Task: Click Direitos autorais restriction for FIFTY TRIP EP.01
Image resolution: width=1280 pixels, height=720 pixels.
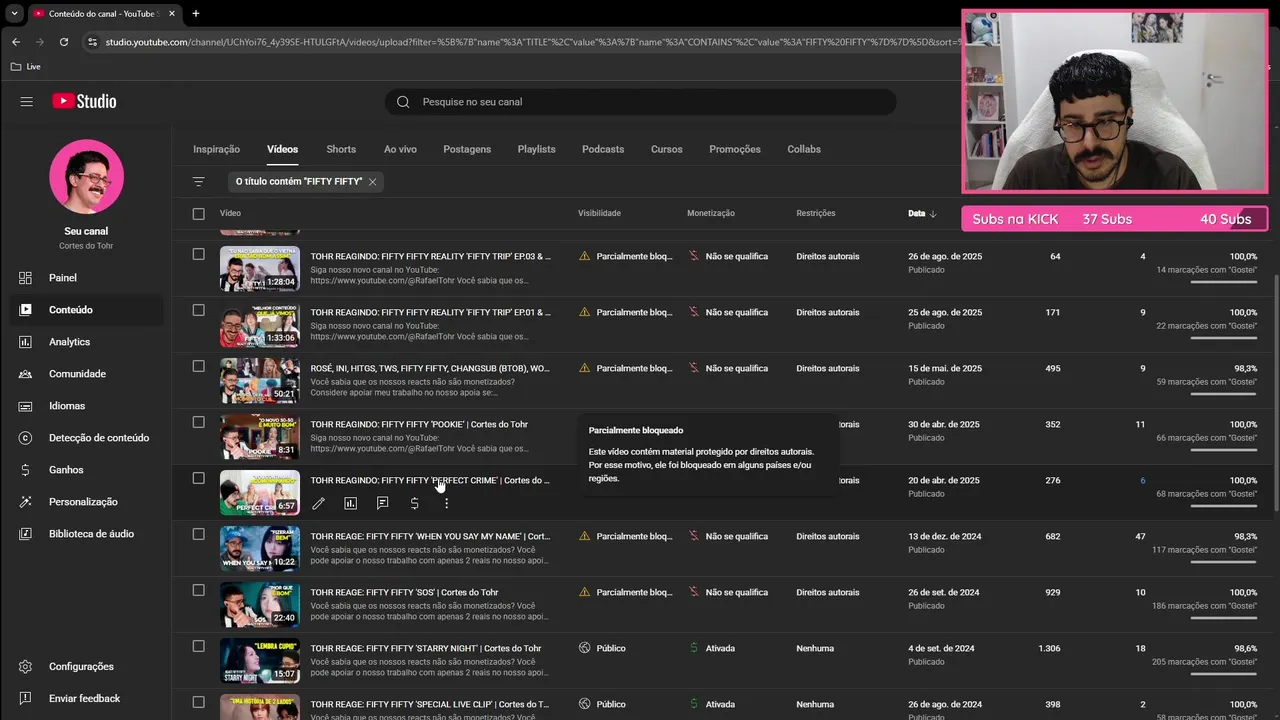Action: click(x=827, y=312)
